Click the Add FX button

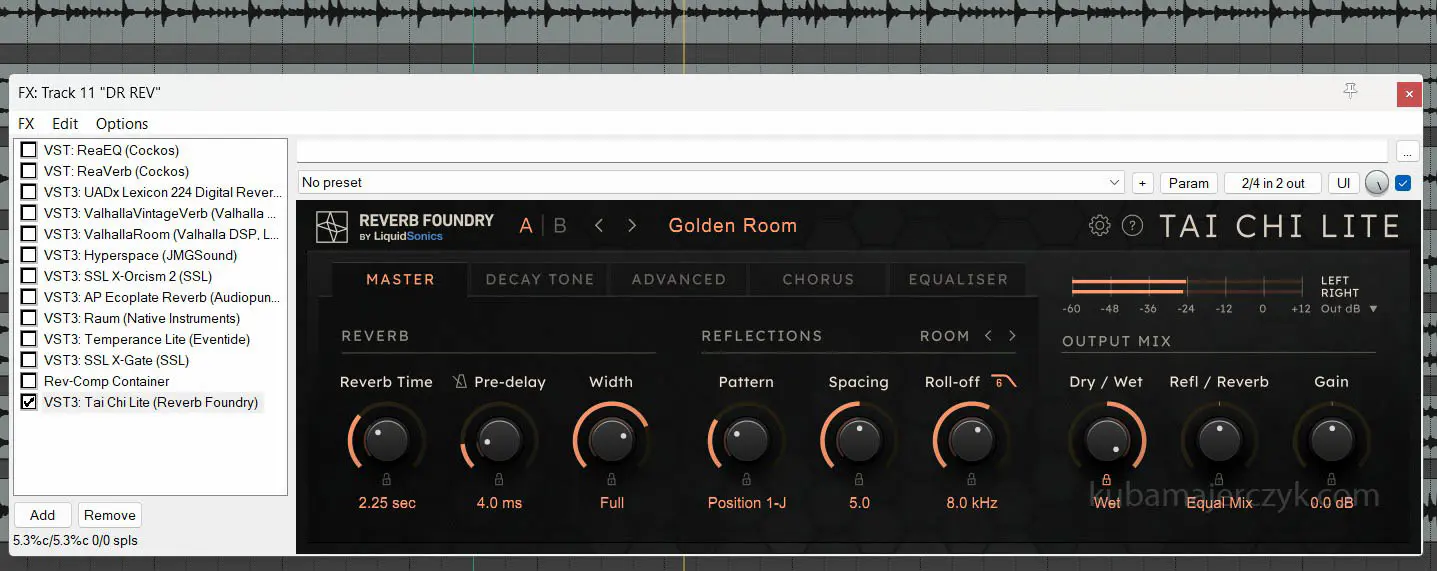point(42,515)
